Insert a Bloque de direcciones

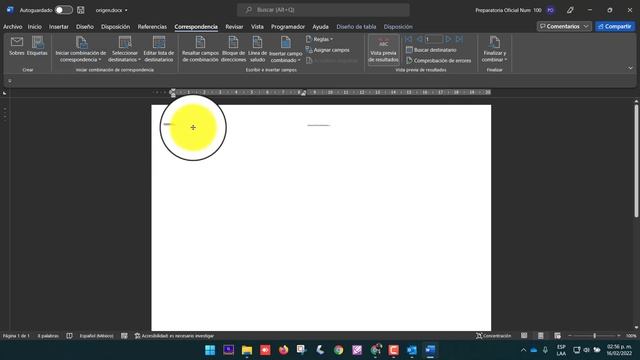tap(233, 49)
